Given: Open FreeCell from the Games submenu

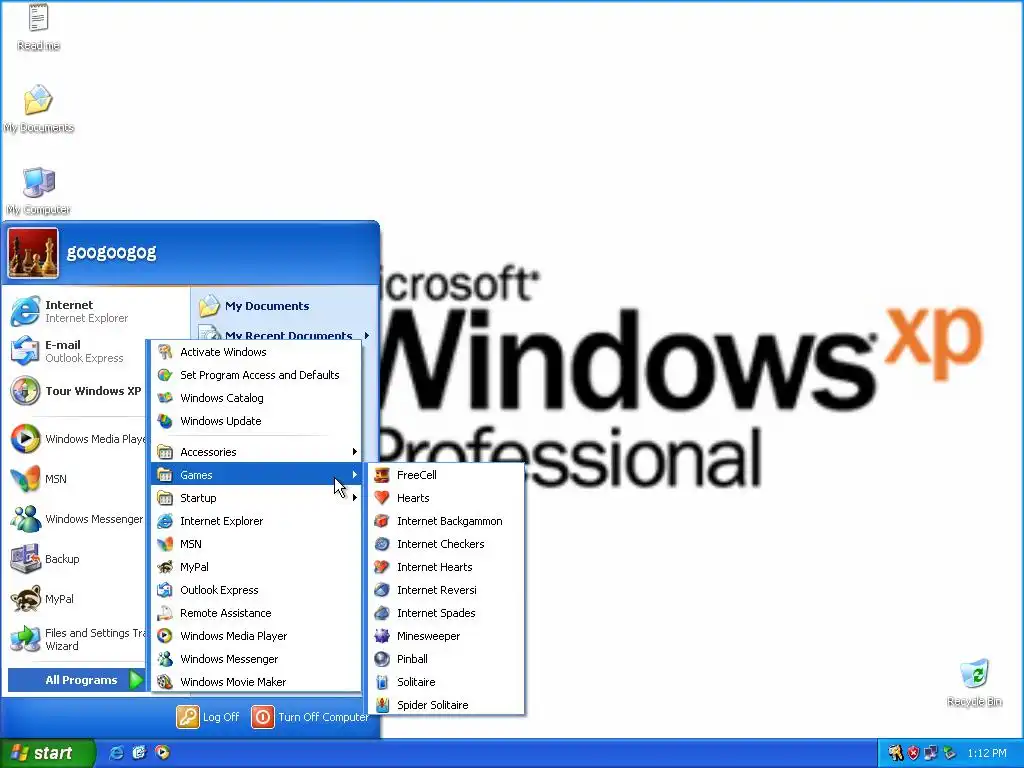Looking at the screenshot, I should click(446, 475).
